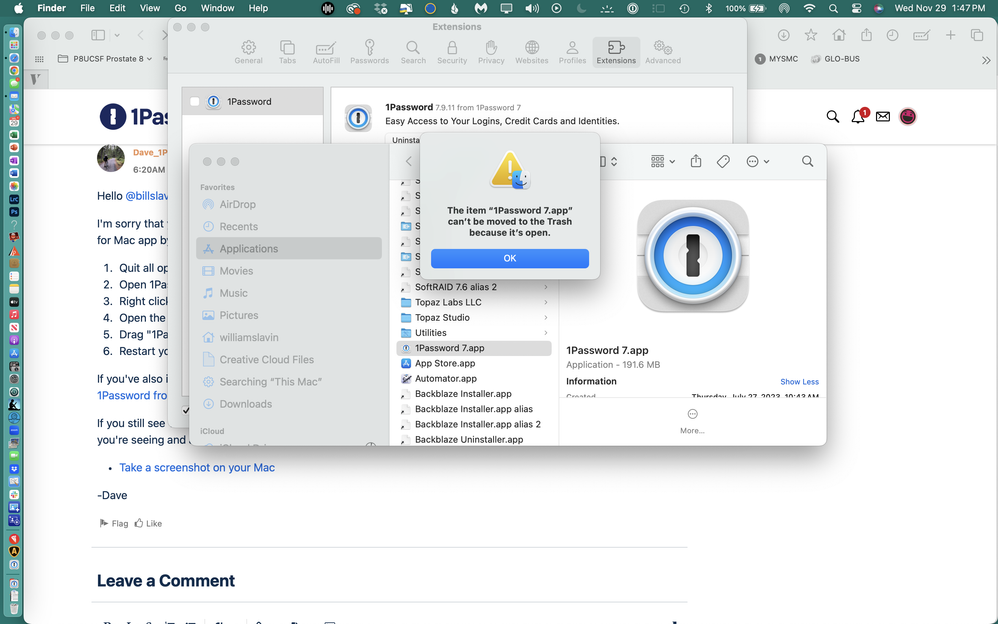998x624 pixels.
Task: Open the Finder Share toolbar icon
Action: point(696,161)
